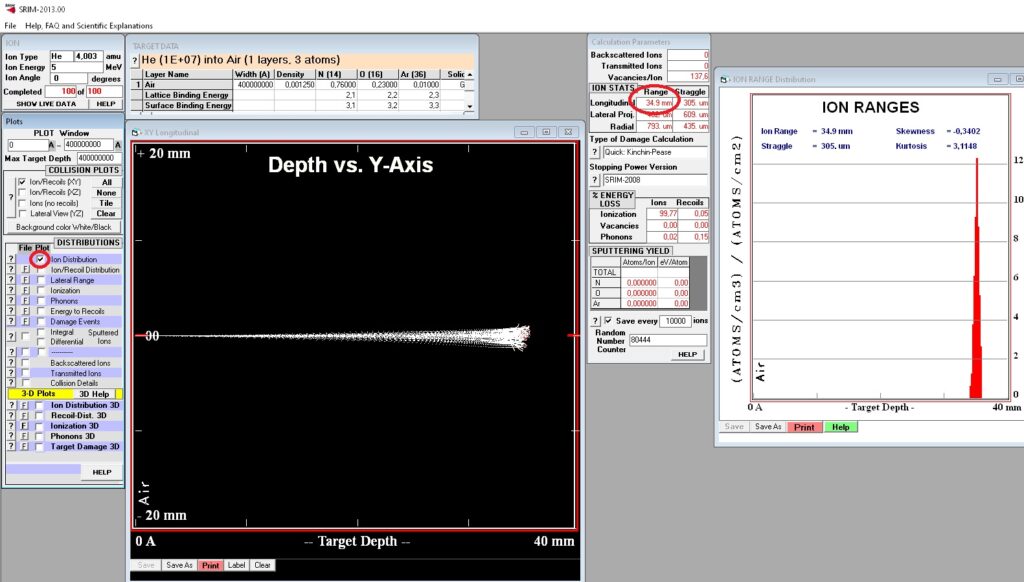Click the A unit button after plot window end value
Image resolution: width=1024 pixels, height=582 pixels.
coord(118,145)
